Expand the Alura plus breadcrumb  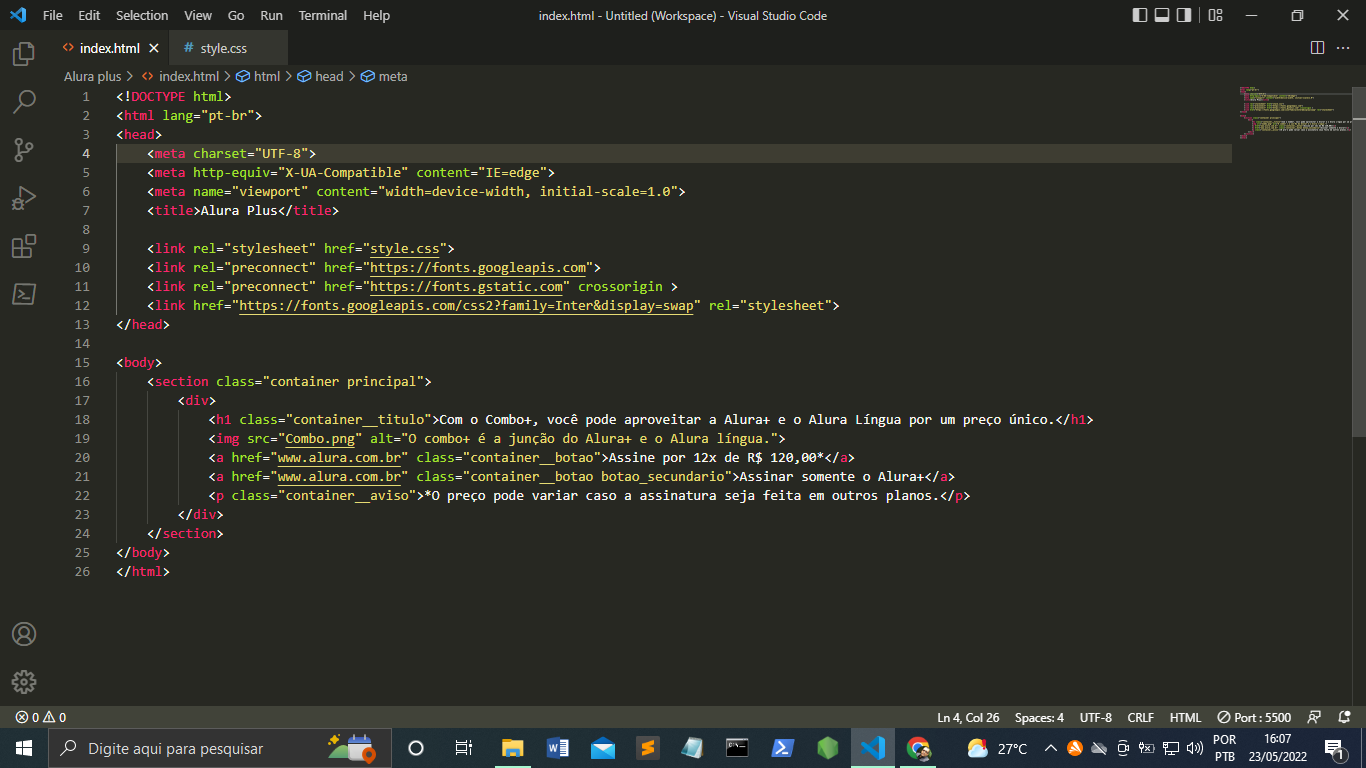point(92,76)
